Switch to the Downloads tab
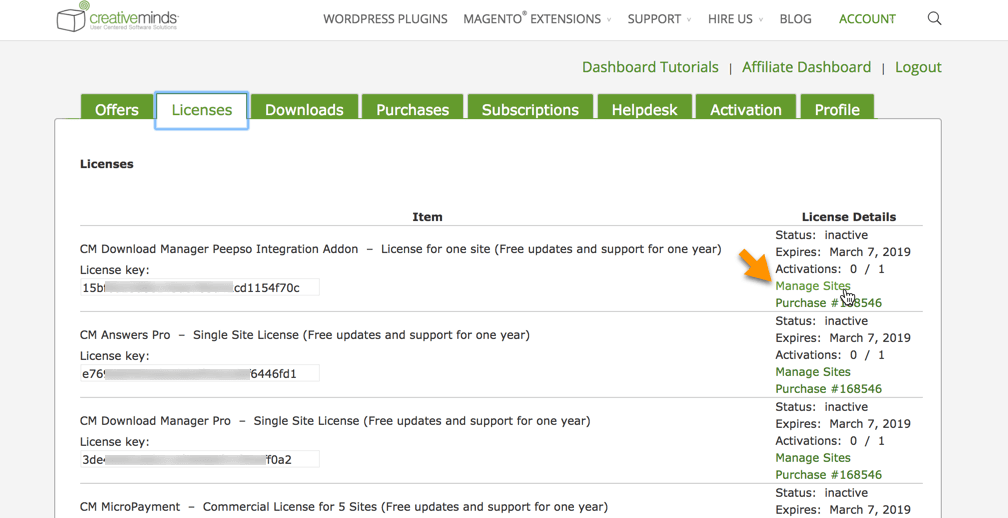Image resolution: width=1008 pixels, height=518 pixels. [304, 110]
